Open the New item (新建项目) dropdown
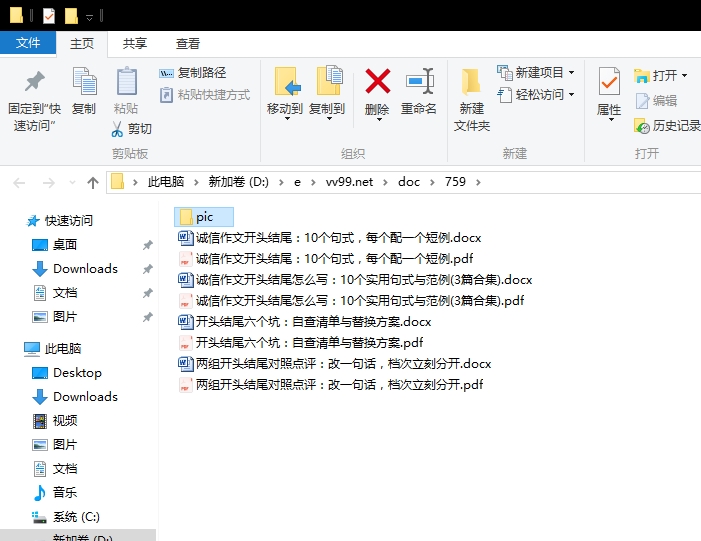This screenshot has width=701, height=541. pyautogui.click(x=536, y=72)
